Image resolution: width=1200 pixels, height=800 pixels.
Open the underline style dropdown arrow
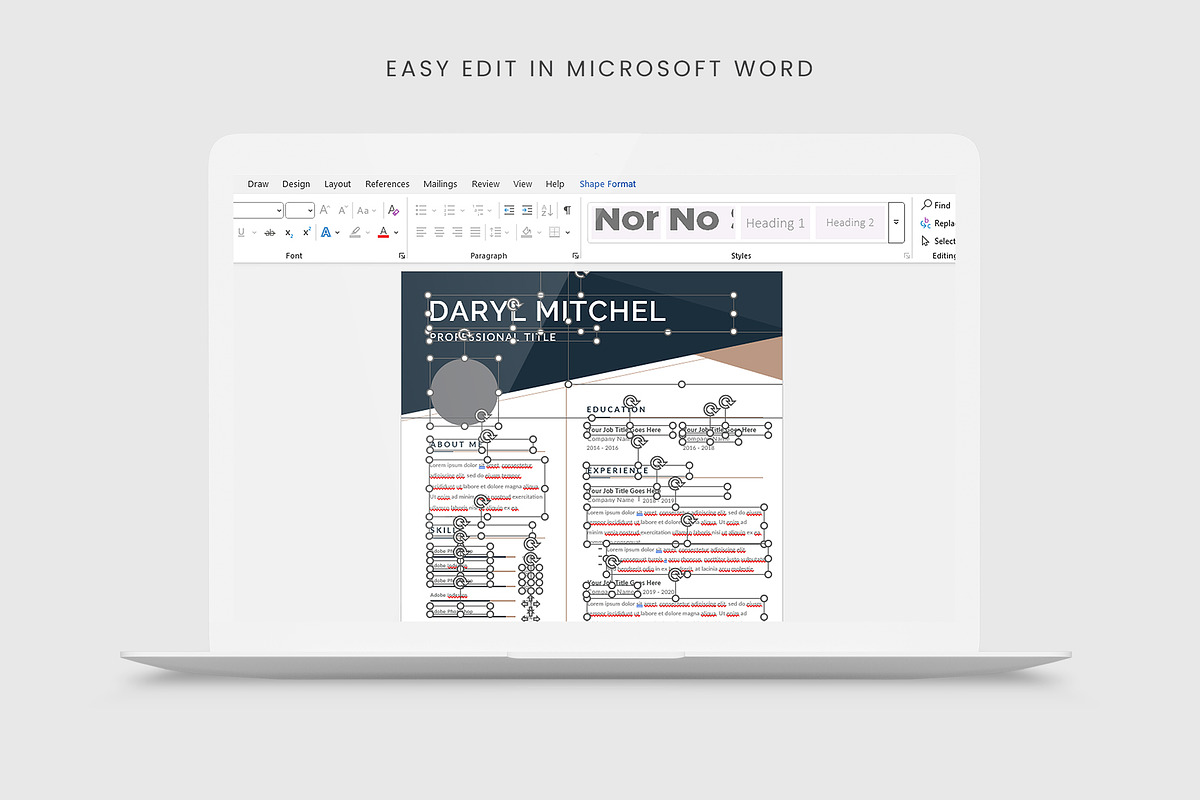(x=254, y=232)
